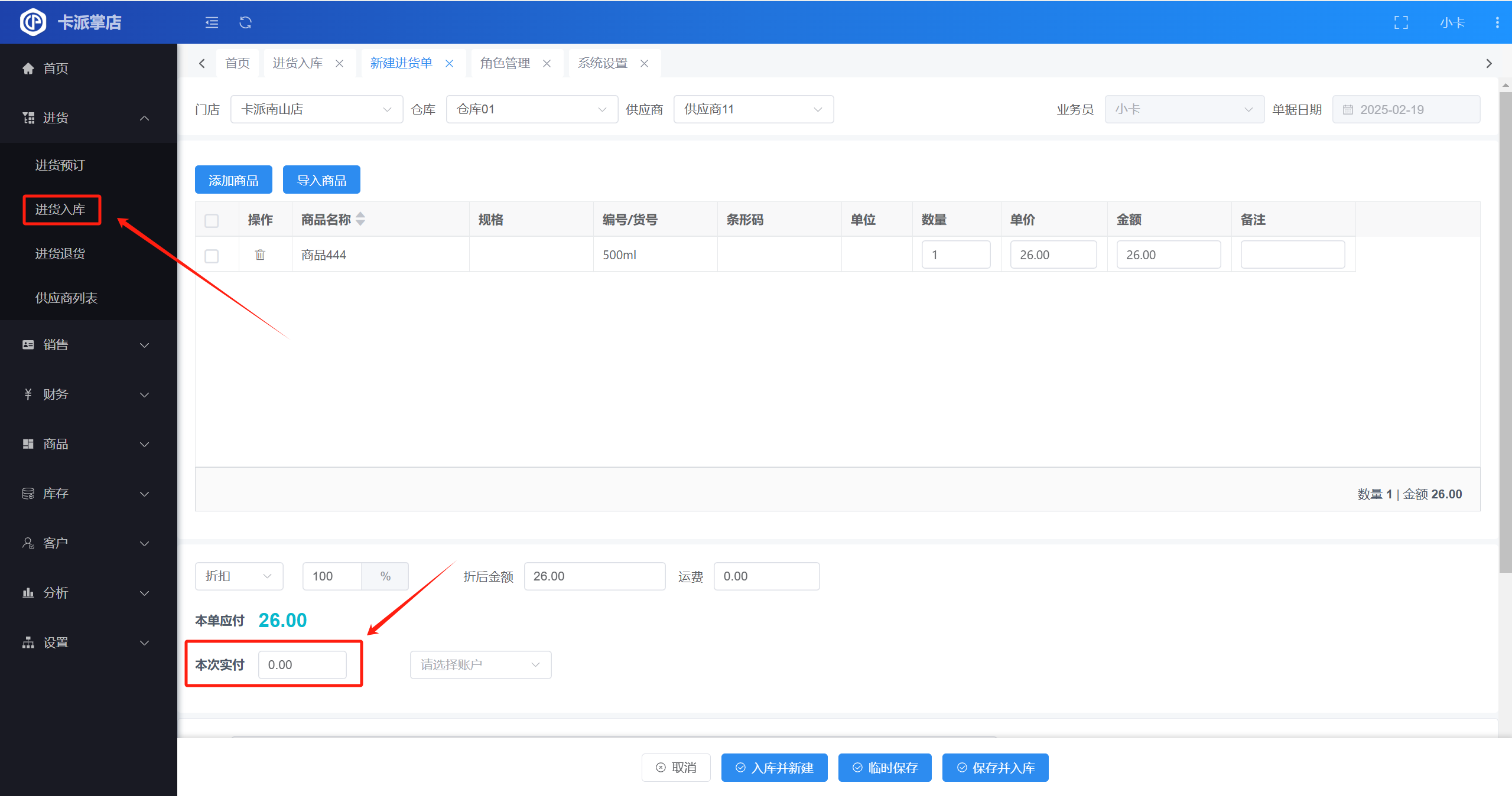Open 进货退货 in the sidebar
The width and height of the screenshot is (1512, 796).
pyautogui.click(x=60, y=254)
